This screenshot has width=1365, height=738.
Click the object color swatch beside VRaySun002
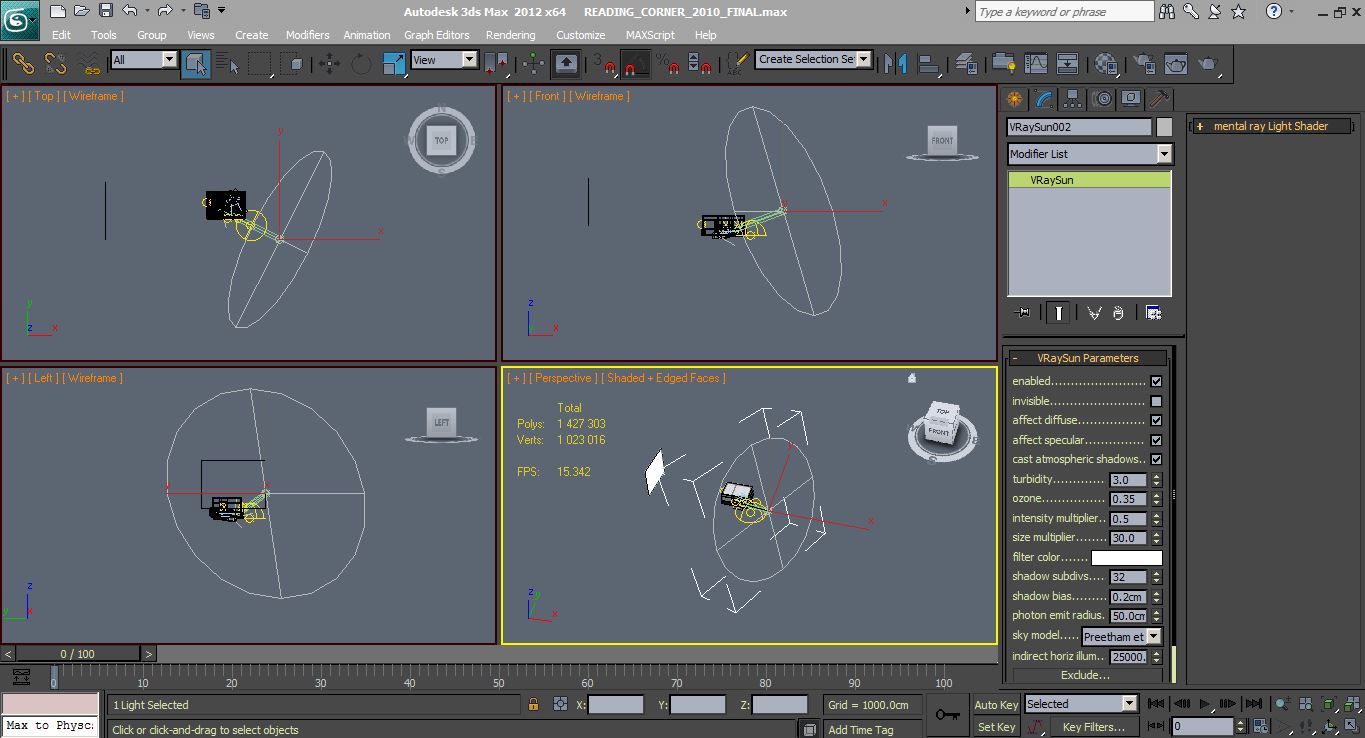[x=1164, y=127]
